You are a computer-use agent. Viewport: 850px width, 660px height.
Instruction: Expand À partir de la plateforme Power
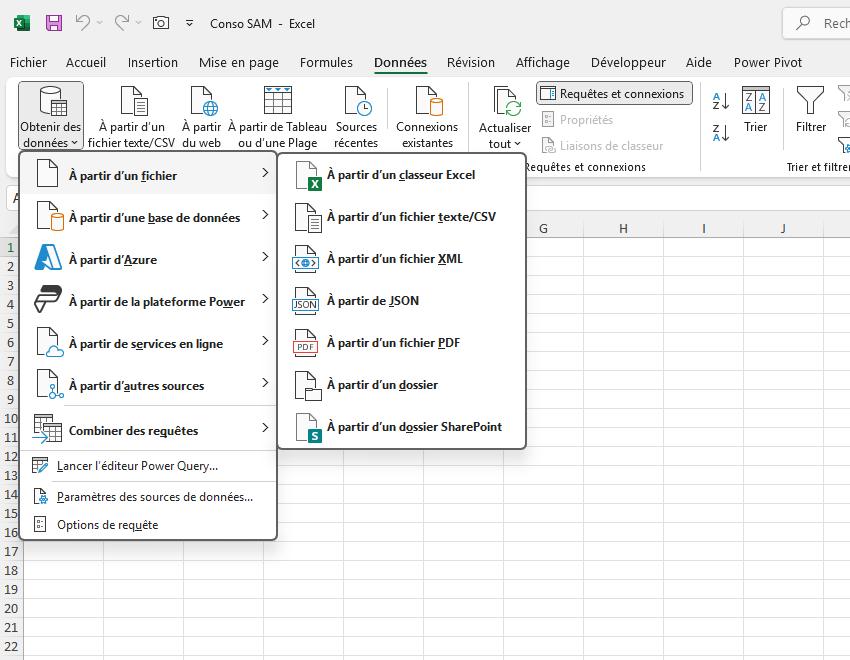point(148,301)
